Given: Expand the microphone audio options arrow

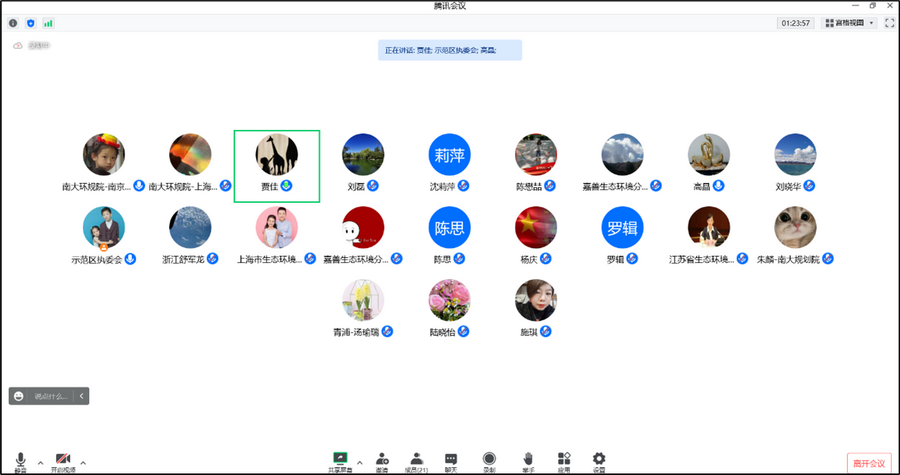Looking at the screenshot, I should [x=40, y=462].
